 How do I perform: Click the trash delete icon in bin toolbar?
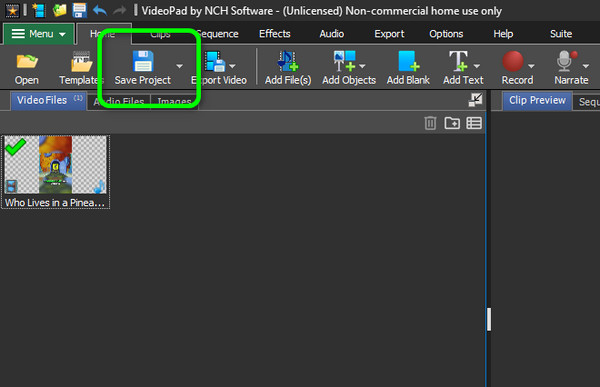430,123
